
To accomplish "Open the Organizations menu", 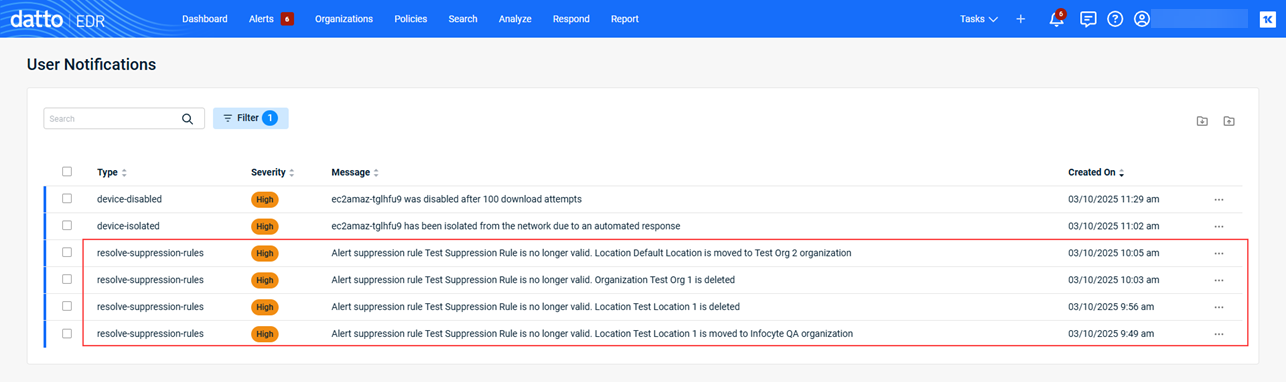I will tap(344, 19).
